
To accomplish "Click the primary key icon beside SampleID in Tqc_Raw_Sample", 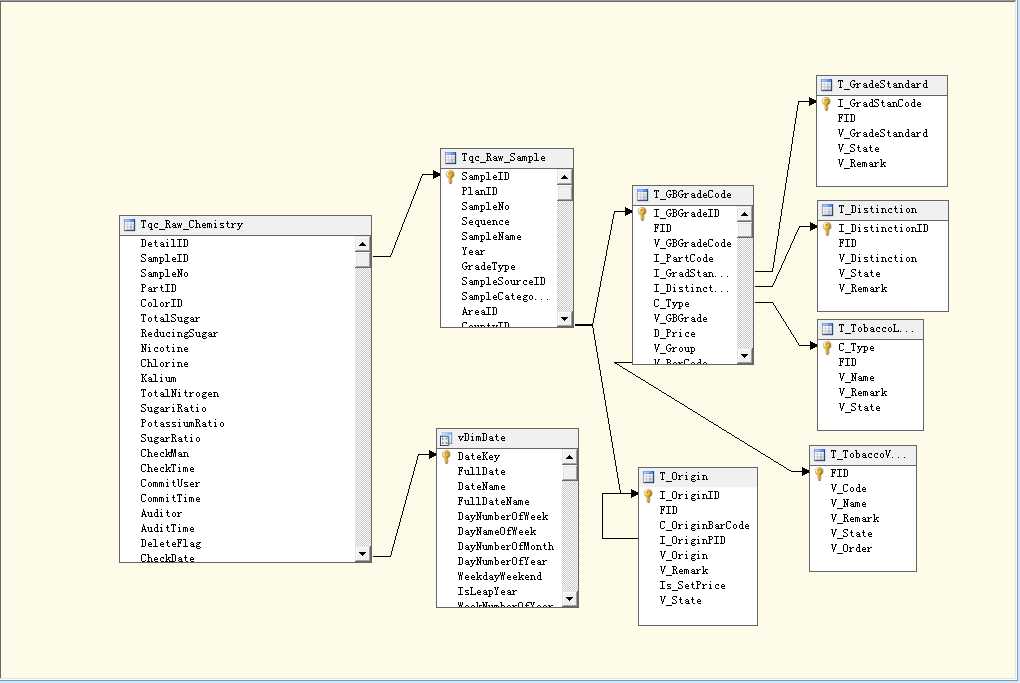I will pos(450,177).
